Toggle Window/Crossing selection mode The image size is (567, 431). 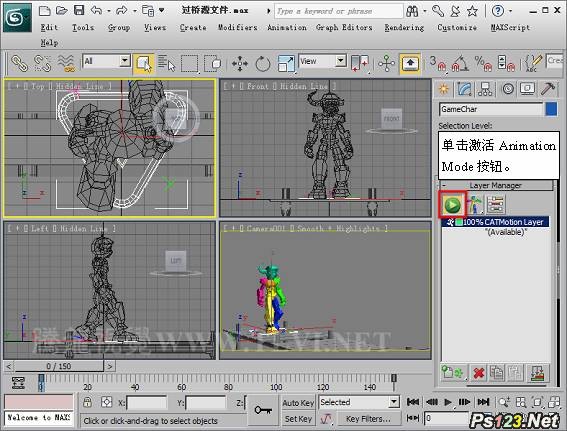tap(212, 63)
